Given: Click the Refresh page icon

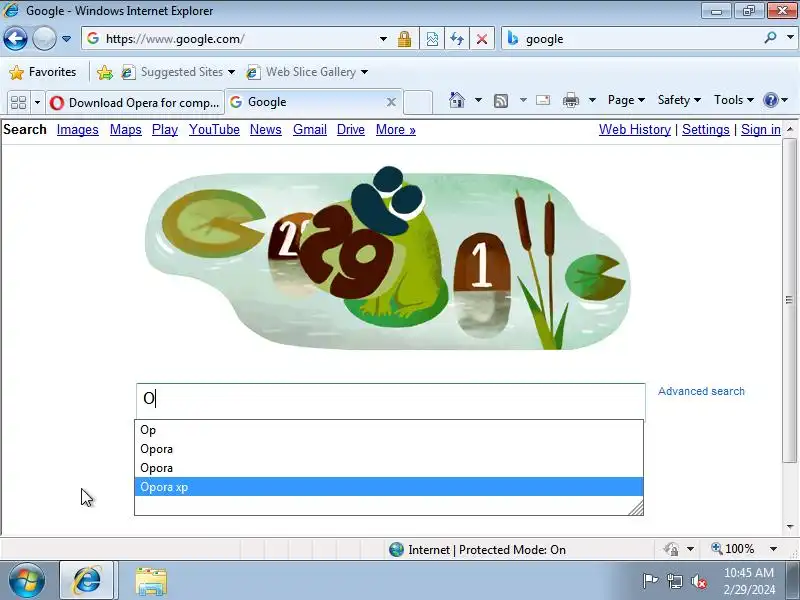Looking at the screenshot, I should (x=457, y=39).
